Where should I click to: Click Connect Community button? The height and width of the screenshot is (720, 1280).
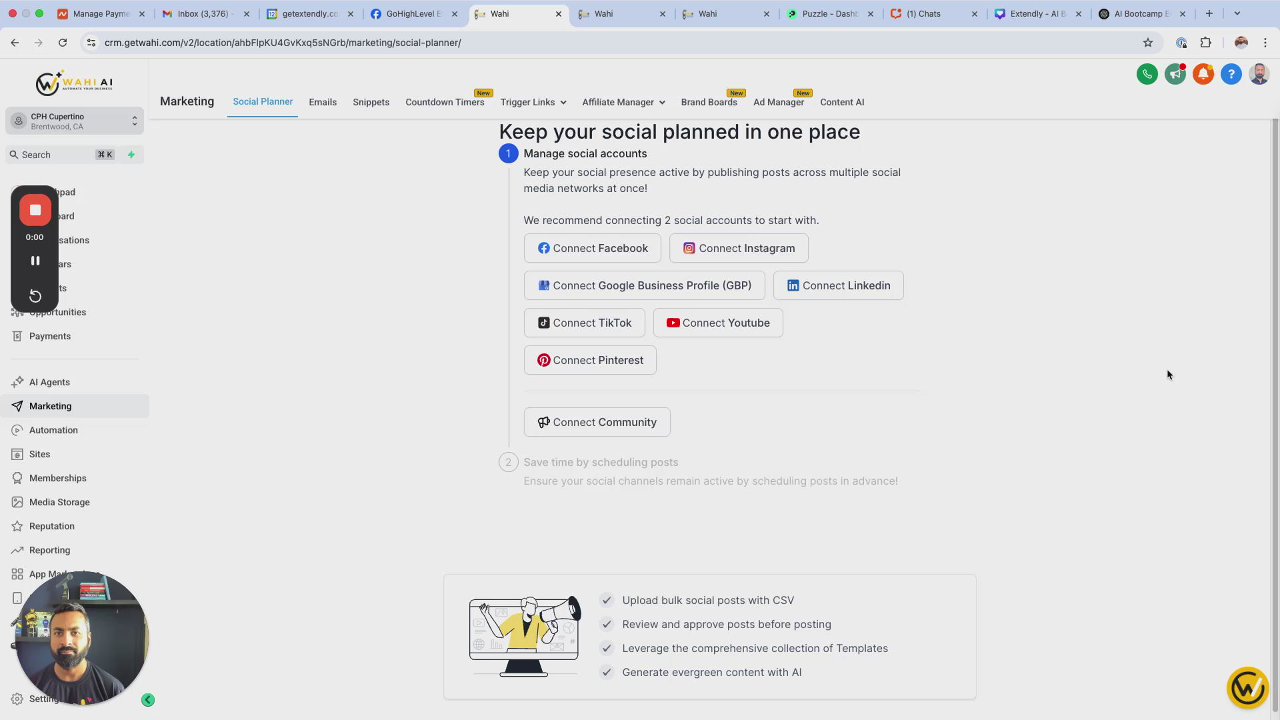point(597,422)
